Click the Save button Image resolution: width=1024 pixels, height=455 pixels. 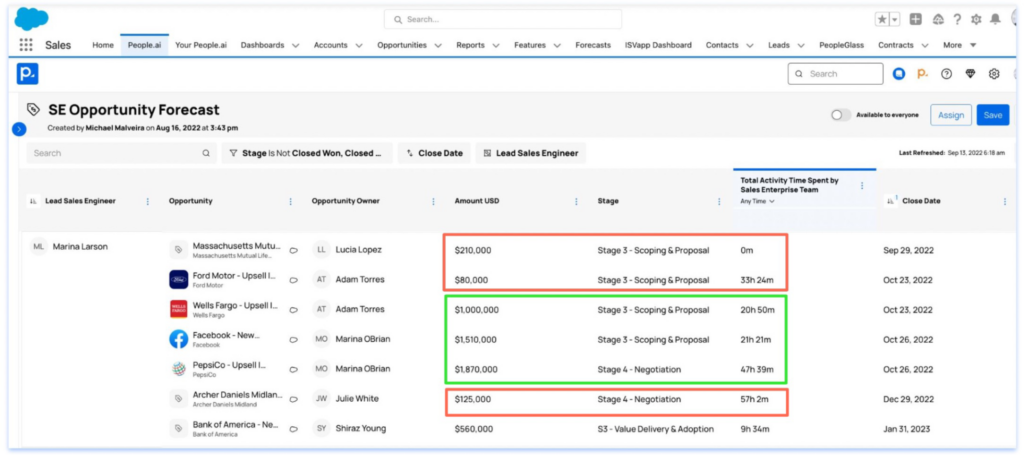992,115
